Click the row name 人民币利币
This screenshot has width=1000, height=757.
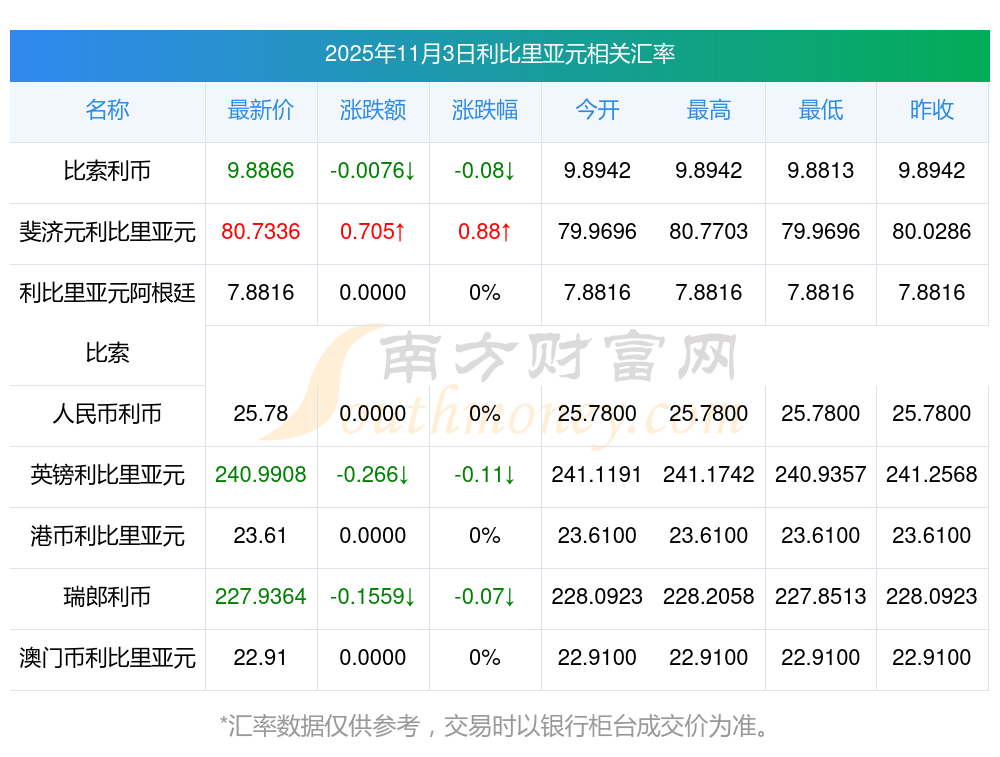(x=107, y=415)
